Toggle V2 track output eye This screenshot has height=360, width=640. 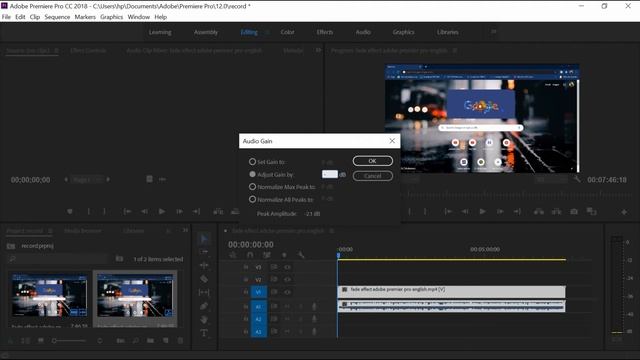click(x=287, y=280)
